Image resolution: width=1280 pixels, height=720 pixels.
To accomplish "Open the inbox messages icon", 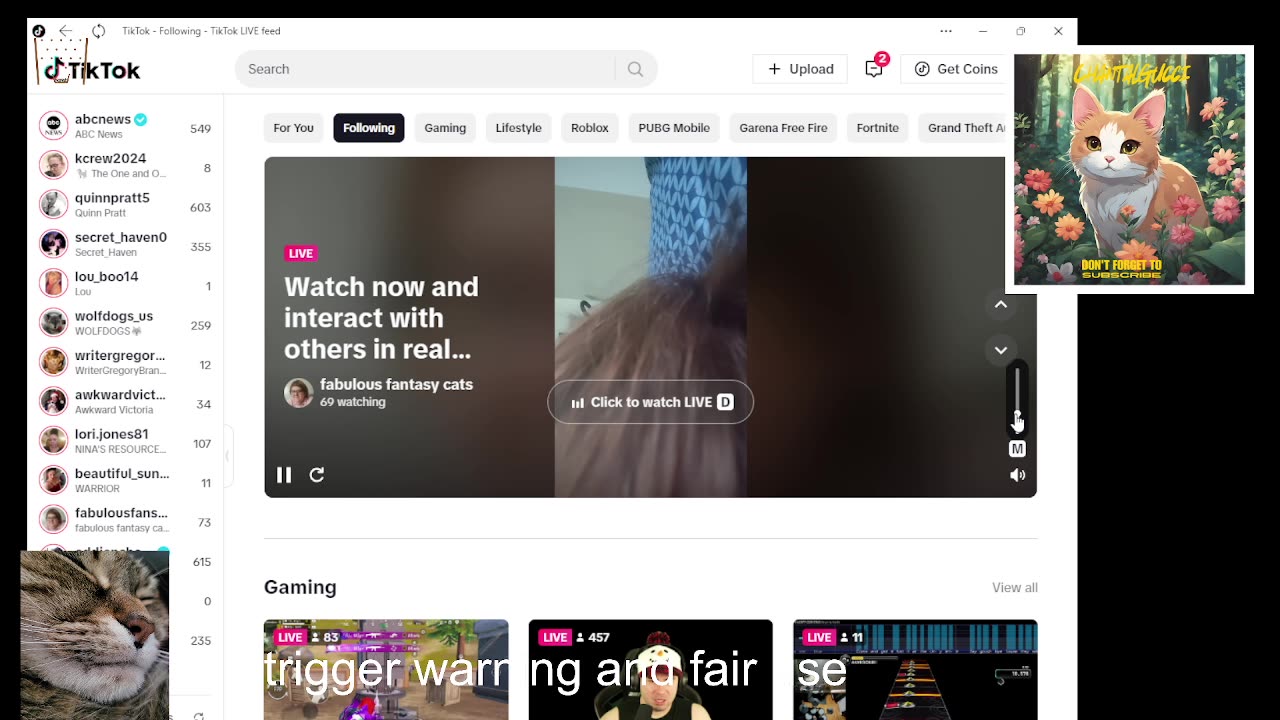I will point(874,68).
